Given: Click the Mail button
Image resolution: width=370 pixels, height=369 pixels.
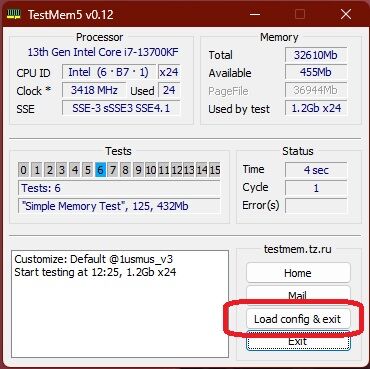Looking at the screenshot, I should click(298, 295).
